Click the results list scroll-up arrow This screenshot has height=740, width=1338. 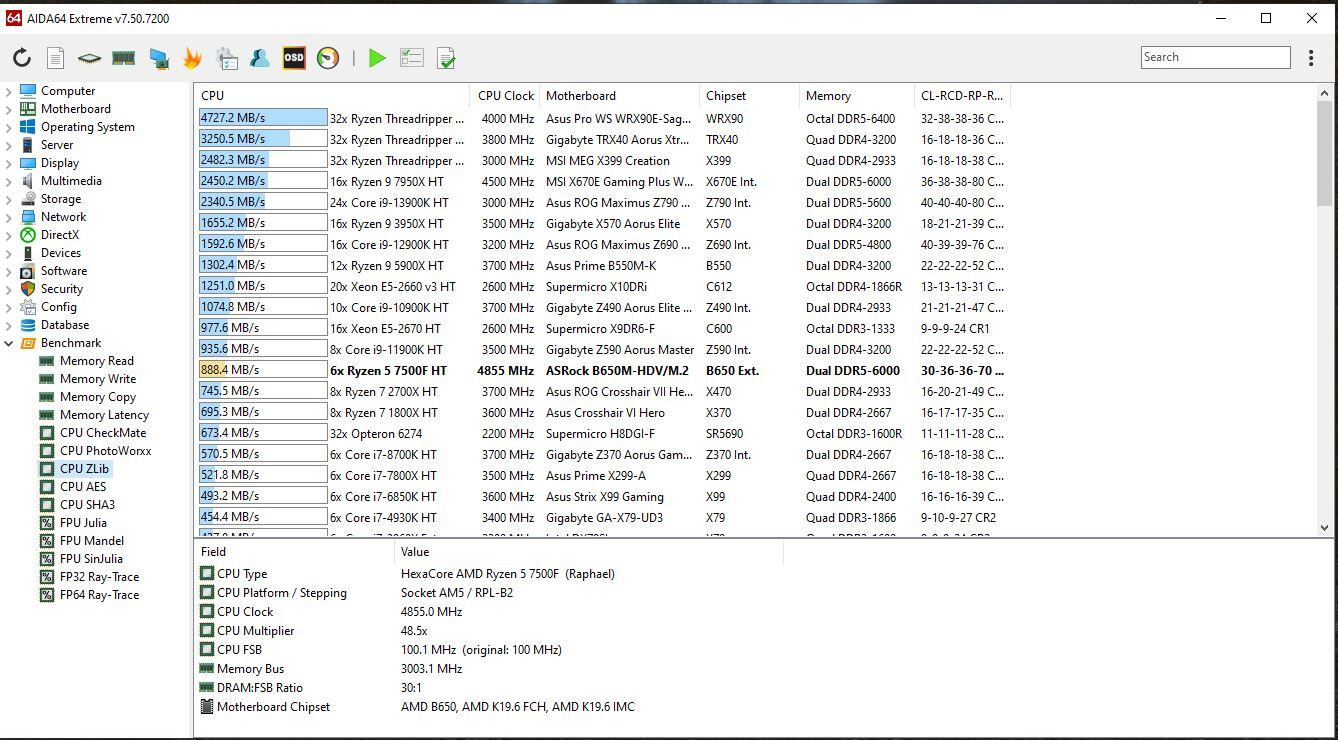click(1325, 92)
